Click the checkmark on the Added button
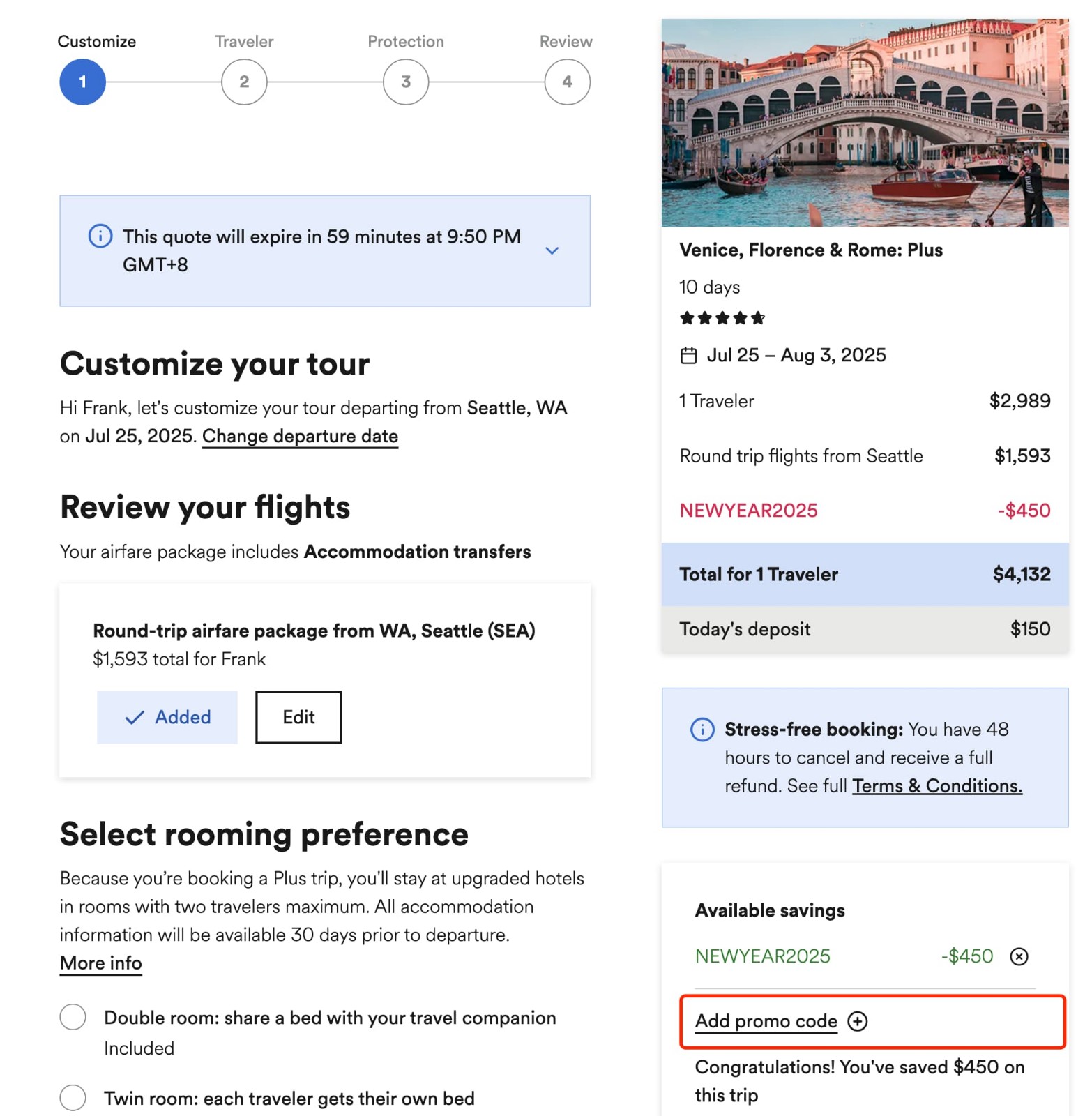Viewport: 1092px width, 1116px height. [134, 718]
